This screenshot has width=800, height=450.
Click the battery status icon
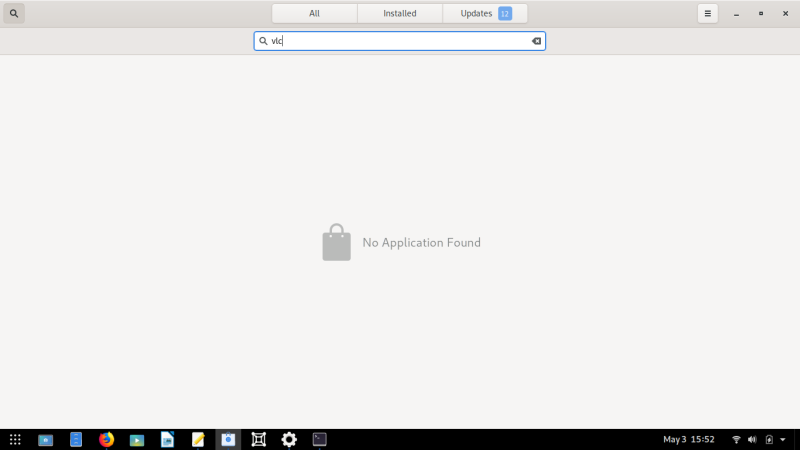(769, 439)
